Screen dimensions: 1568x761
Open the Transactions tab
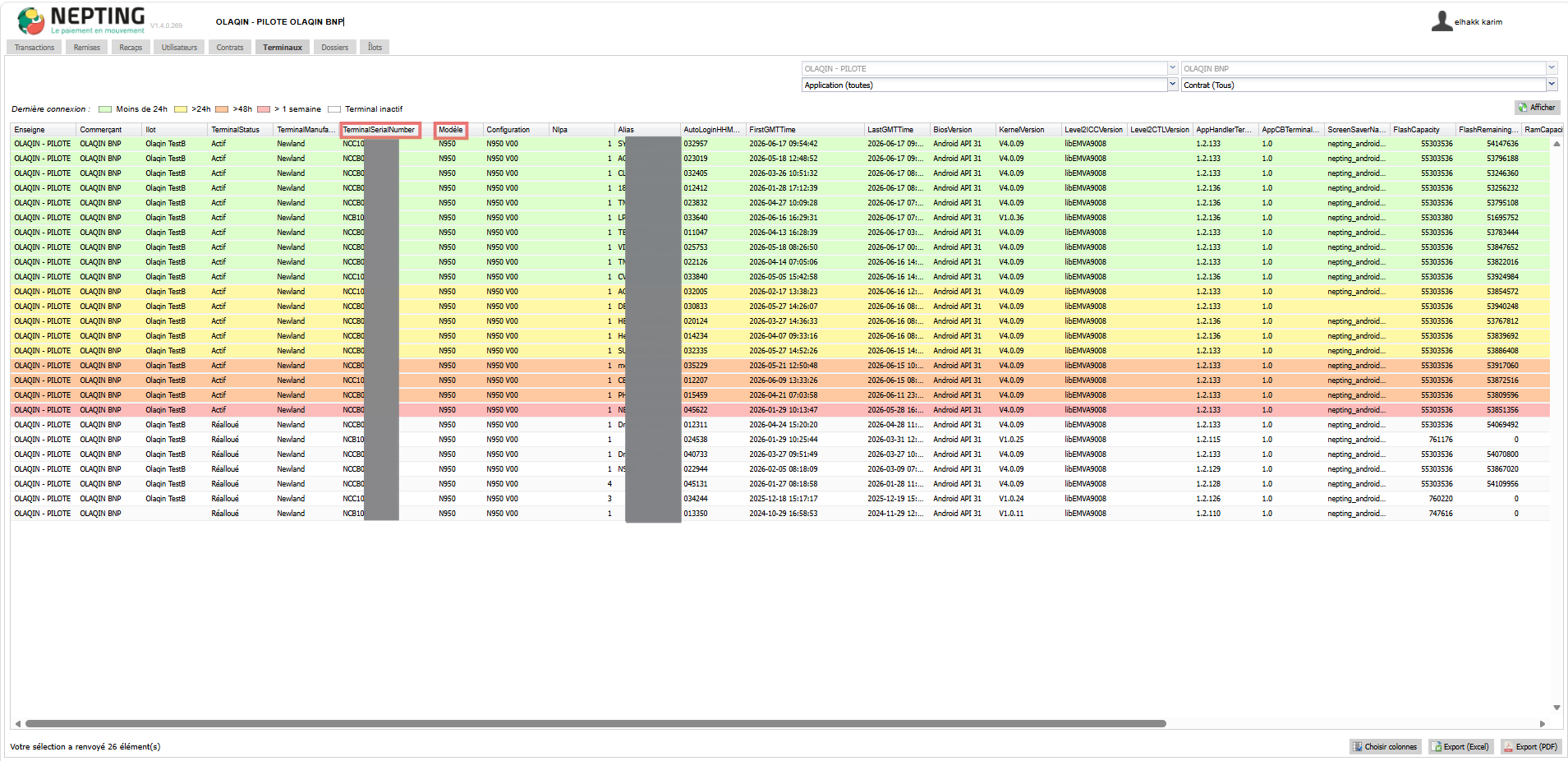click(x=34, y=48)
